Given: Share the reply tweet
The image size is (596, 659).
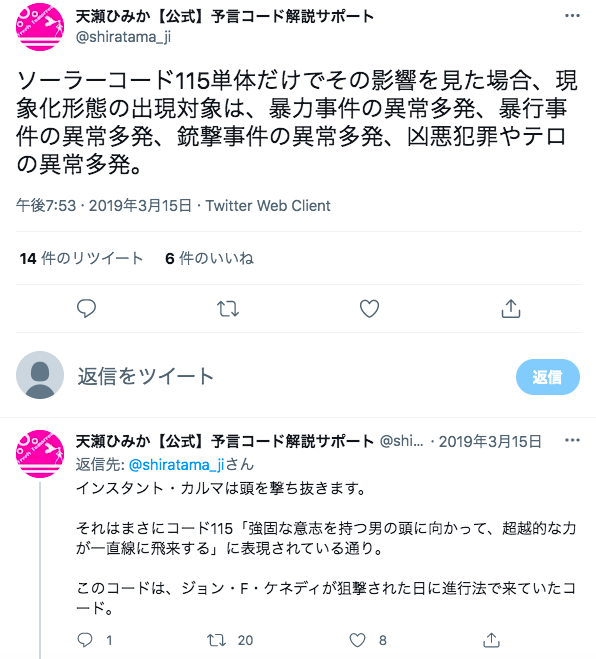Looking at the screenshot, I should (x=491, y=640).
